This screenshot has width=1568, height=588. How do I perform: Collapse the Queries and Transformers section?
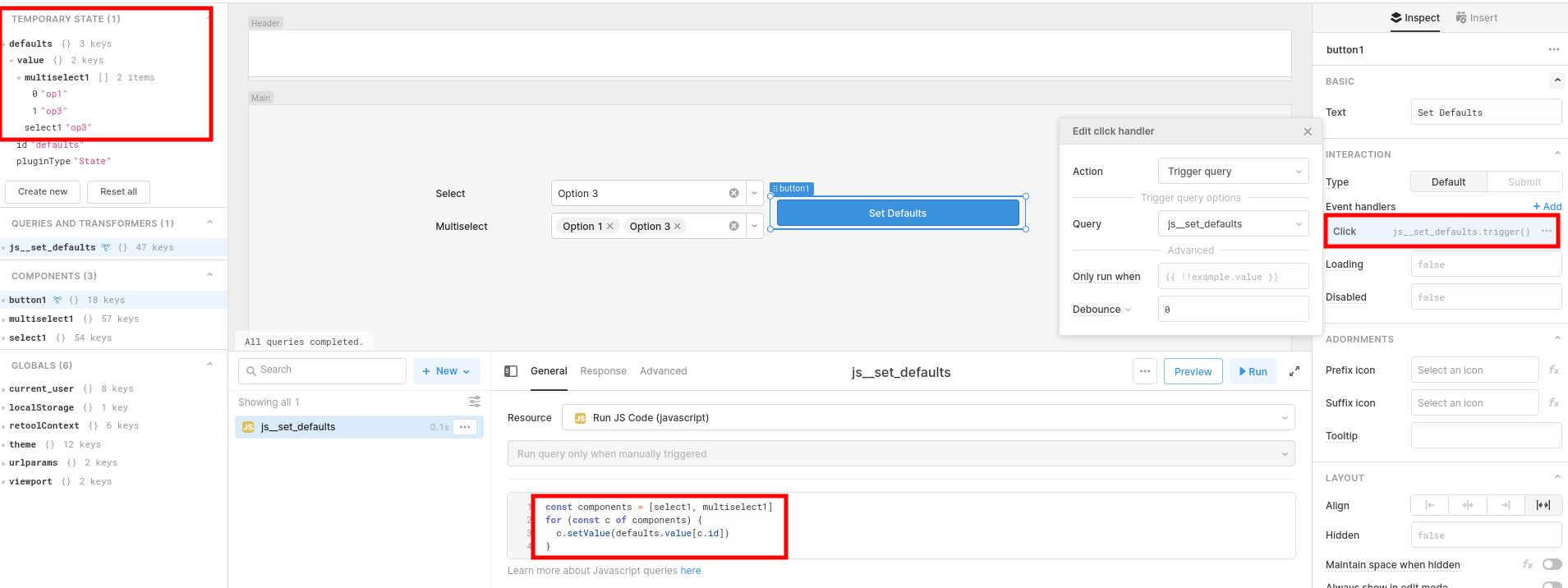(210, 223)
